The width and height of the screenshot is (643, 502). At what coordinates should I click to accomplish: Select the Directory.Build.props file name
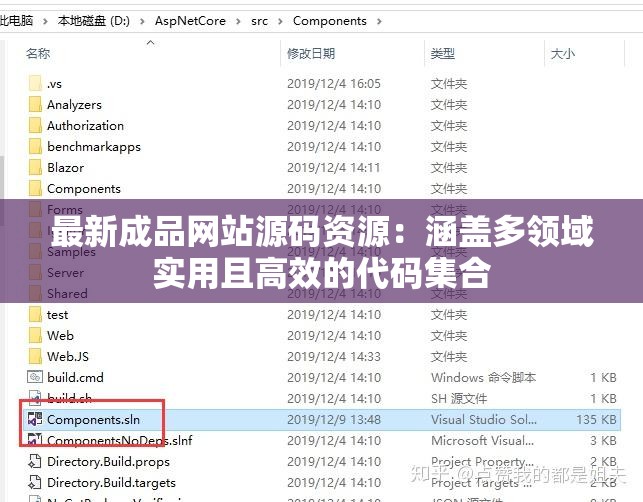coord(108,462)
